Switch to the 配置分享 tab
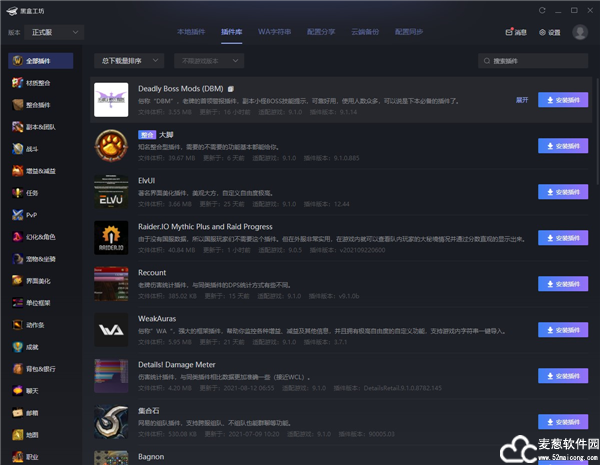This screenshot has width=600, height=465. 321,32
